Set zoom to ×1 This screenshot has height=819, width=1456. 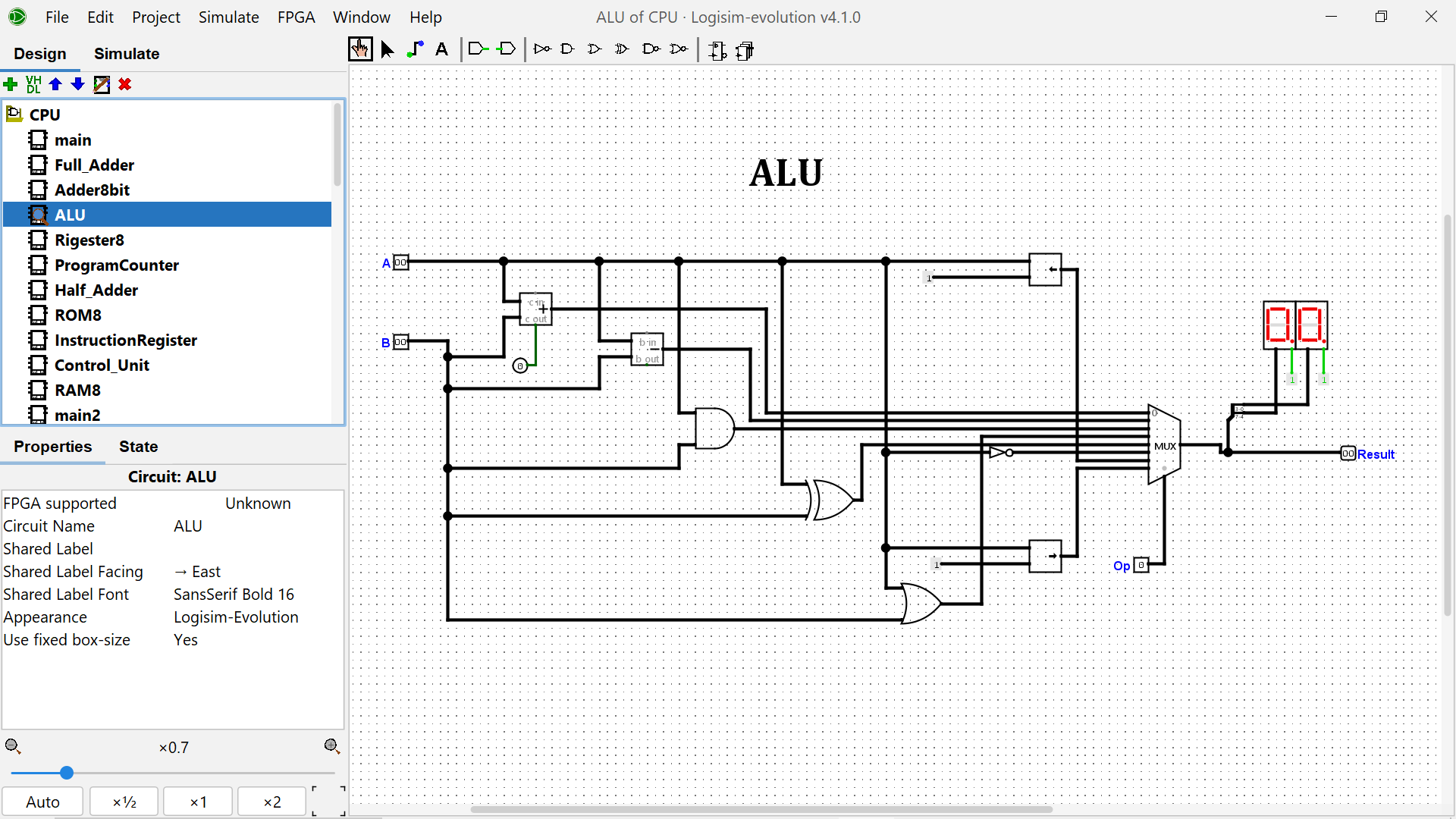[x=198, y=802]
